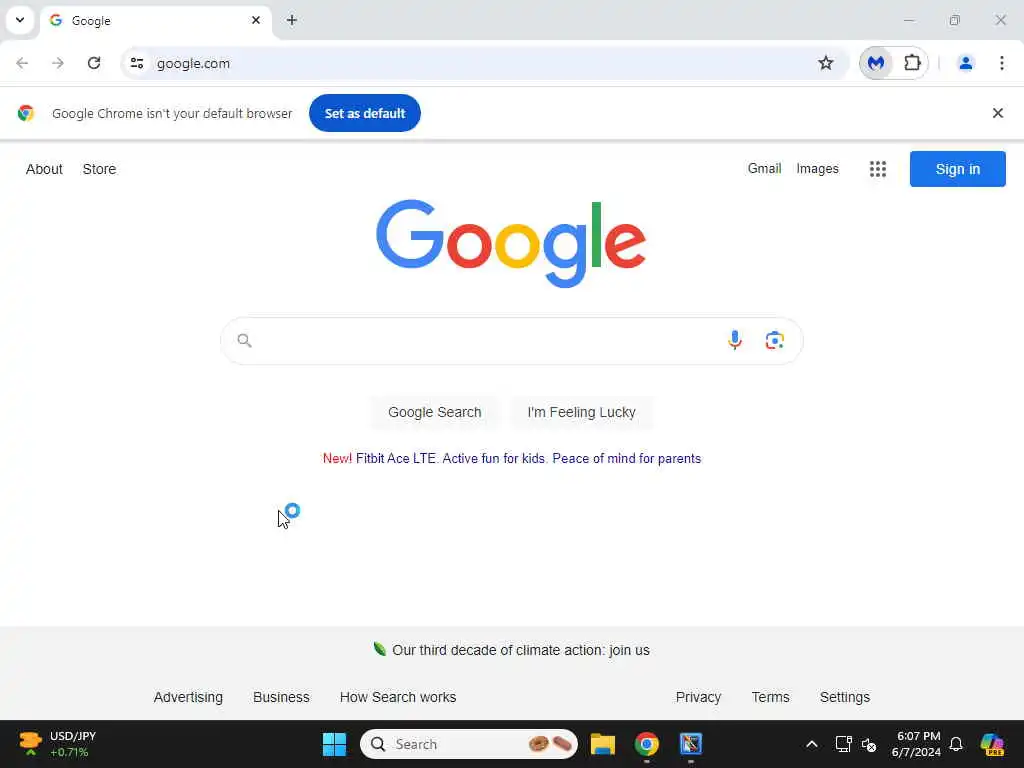1024x768 pixels.
Task: Click the I'm Feeling Lucky button
Action: click(581, 412)
